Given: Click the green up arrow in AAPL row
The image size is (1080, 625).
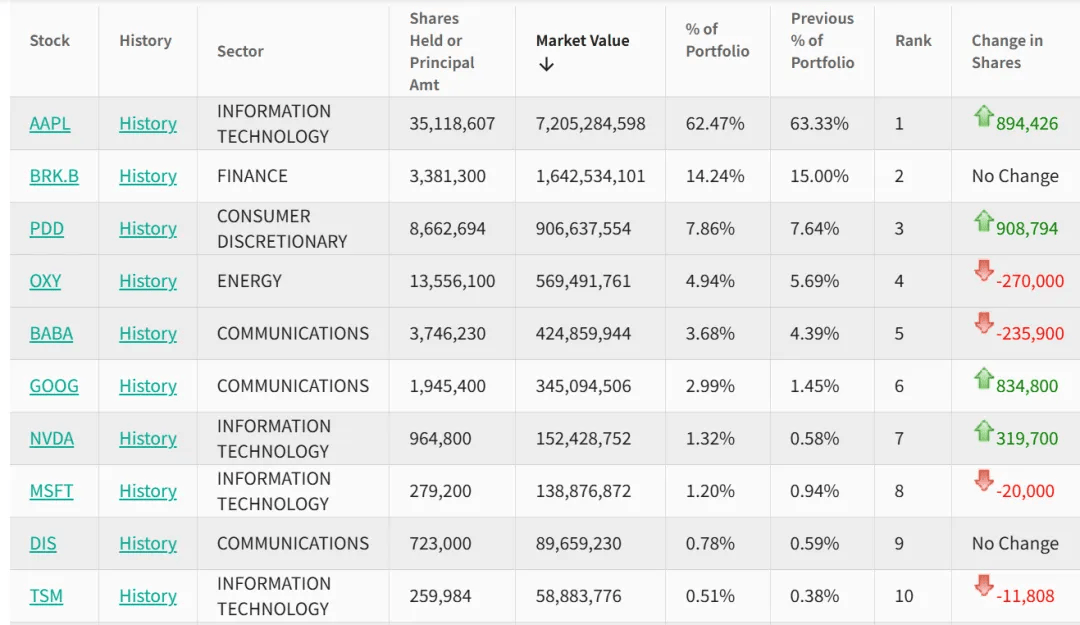Looking at the screenshot, I should (x=983, y=117).
